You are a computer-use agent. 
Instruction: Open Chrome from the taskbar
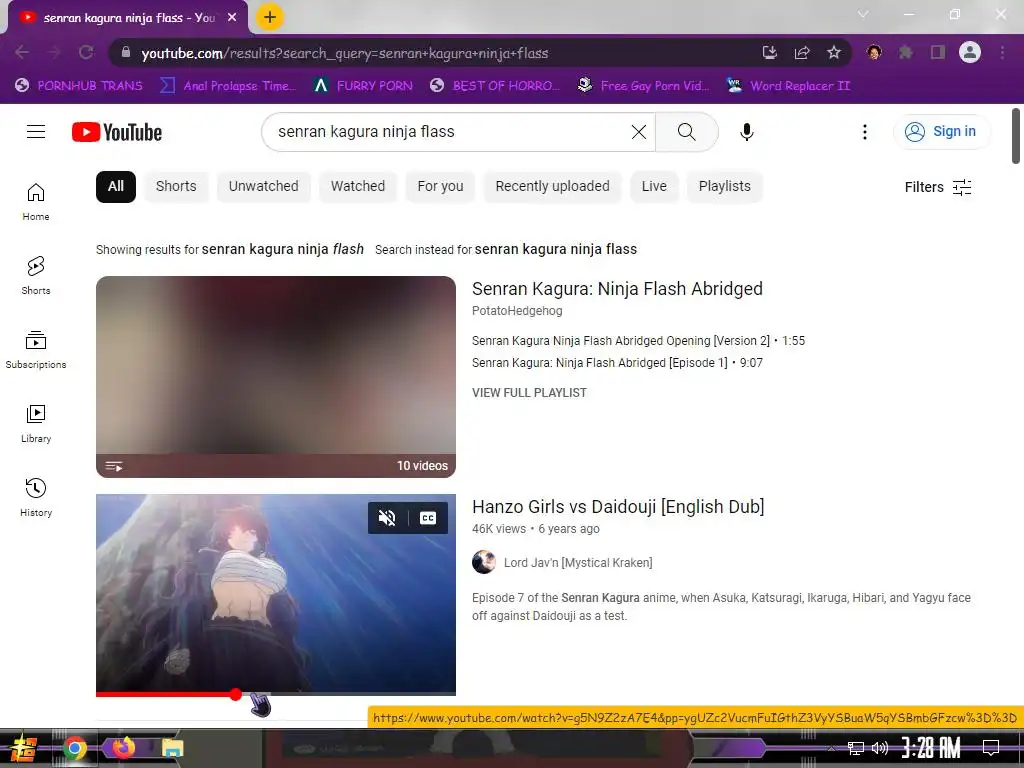click(x=74, y=748)
